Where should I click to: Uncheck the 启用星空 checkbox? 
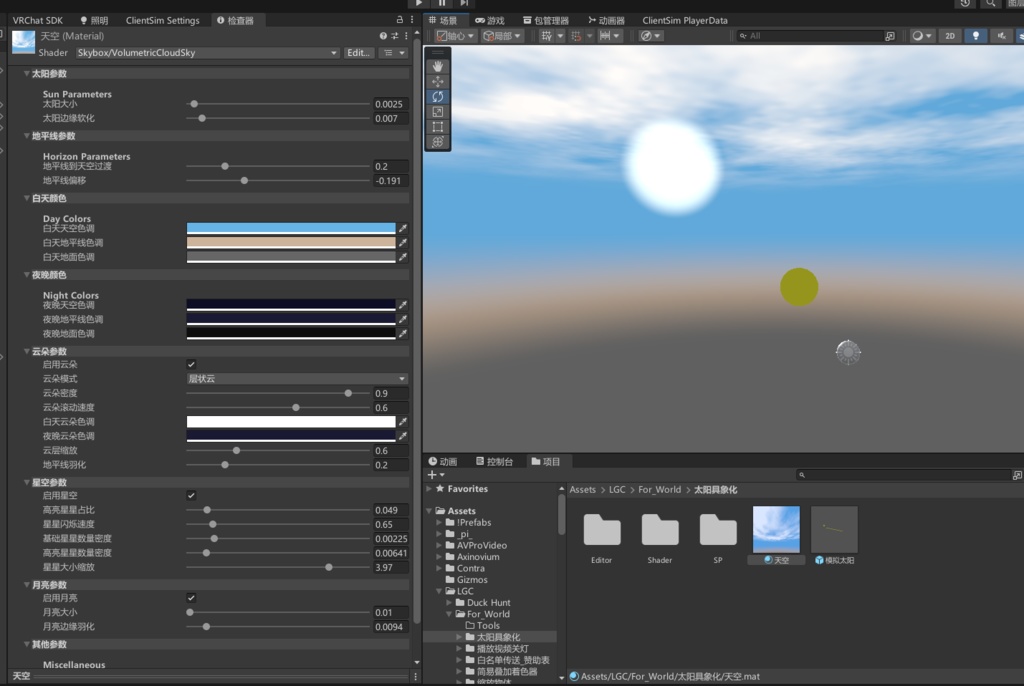tap(192, 495)
